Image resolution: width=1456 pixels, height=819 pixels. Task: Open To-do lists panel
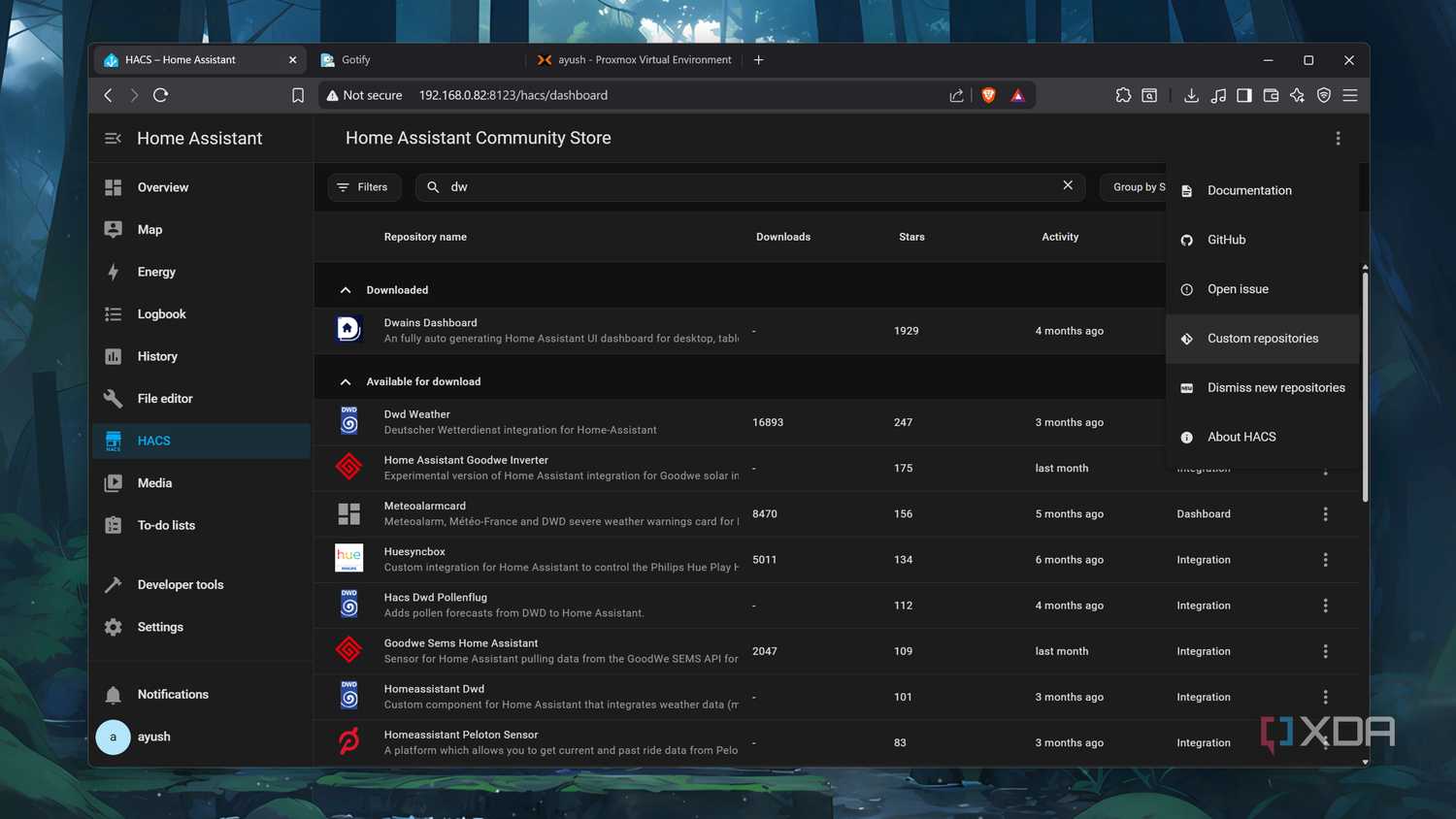click(201, 525)
